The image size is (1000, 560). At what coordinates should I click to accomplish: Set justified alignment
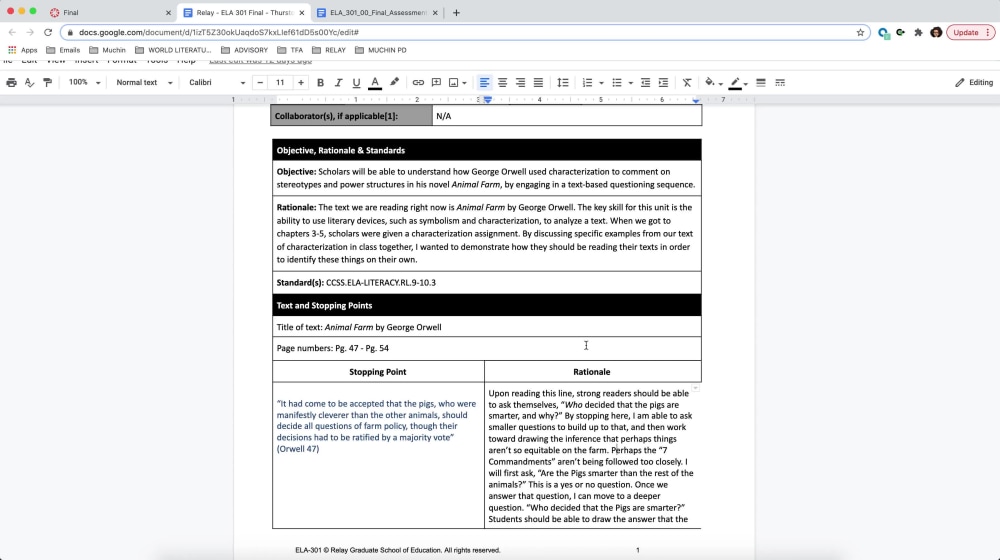point(538,82)
